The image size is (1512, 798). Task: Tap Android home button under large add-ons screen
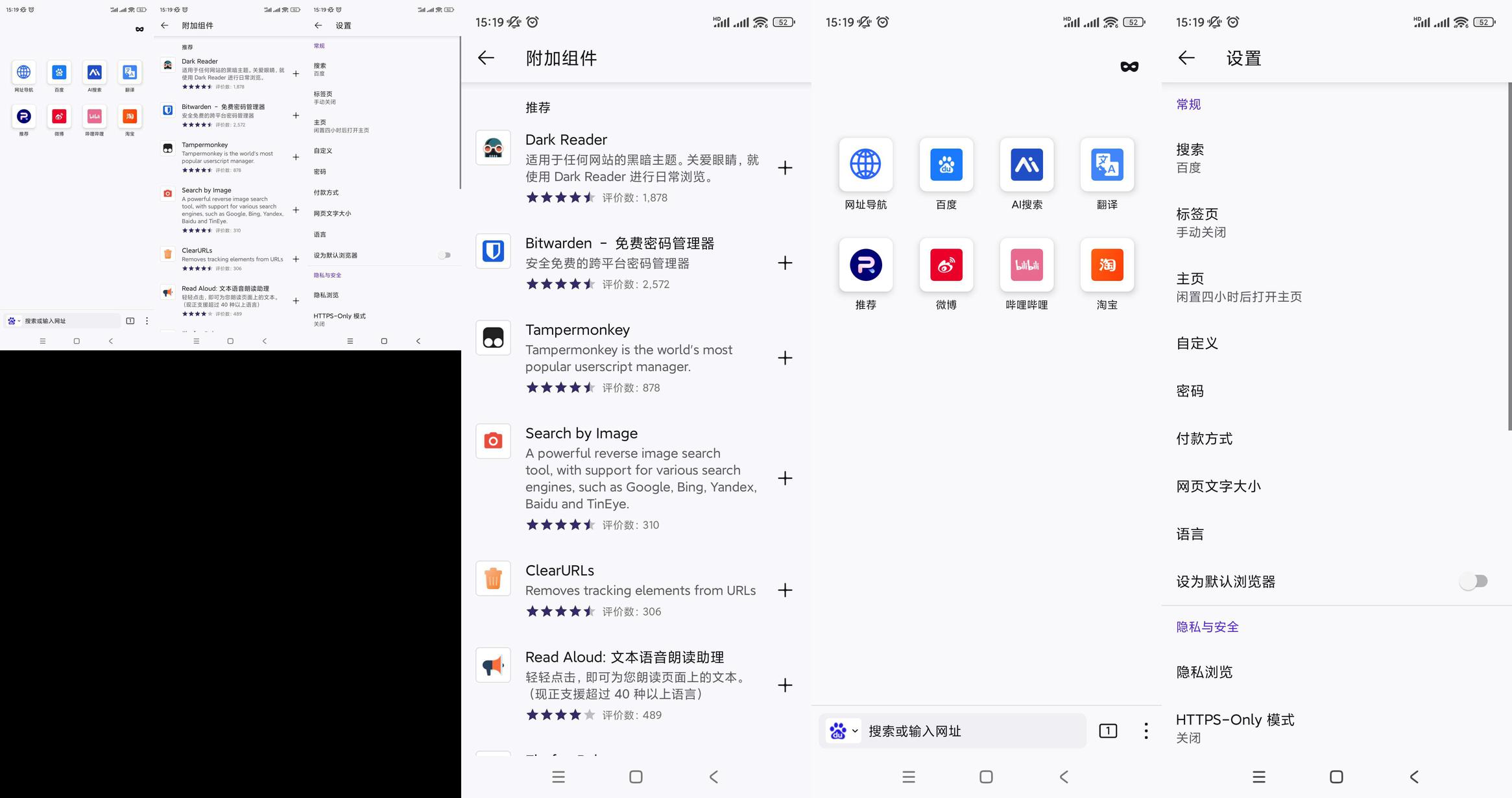[x=636, y=777]
